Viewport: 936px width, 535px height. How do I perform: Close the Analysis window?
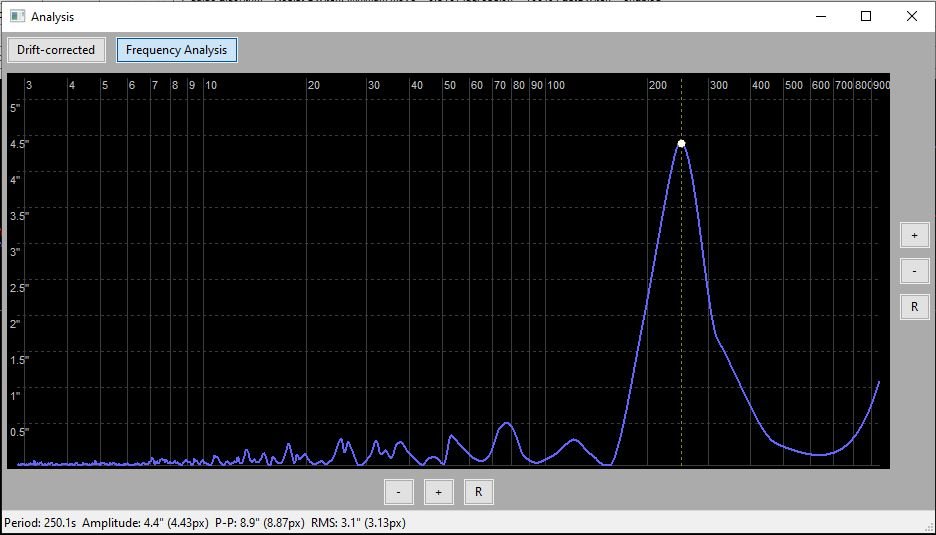pos(911,16)
